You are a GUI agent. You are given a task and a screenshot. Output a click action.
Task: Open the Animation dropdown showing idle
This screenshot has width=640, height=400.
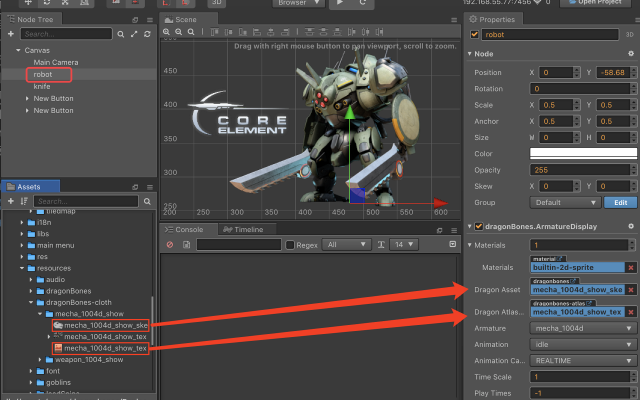[583, 344]
